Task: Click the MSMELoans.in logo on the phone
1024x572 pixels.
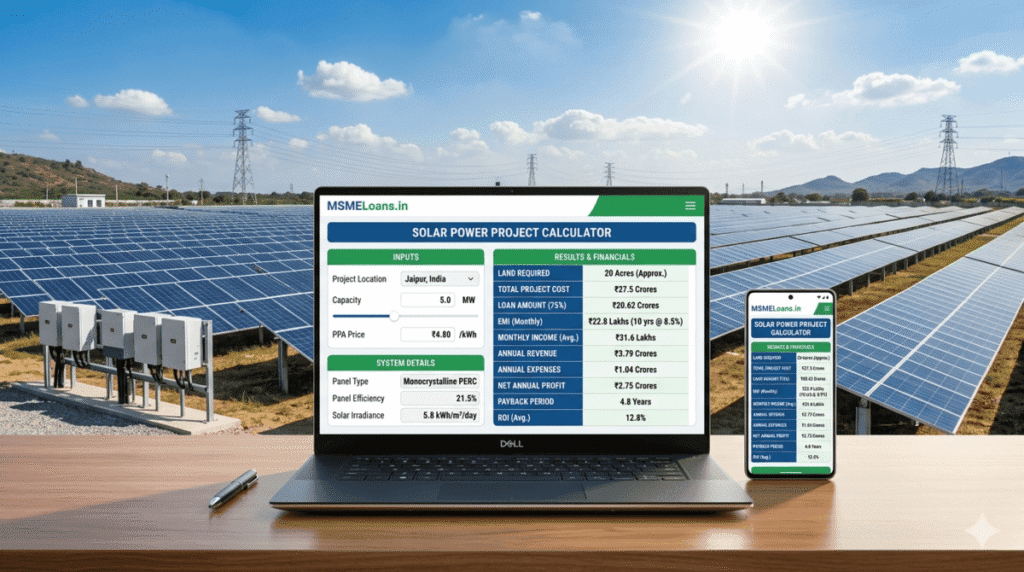Action: pos(775,308)
